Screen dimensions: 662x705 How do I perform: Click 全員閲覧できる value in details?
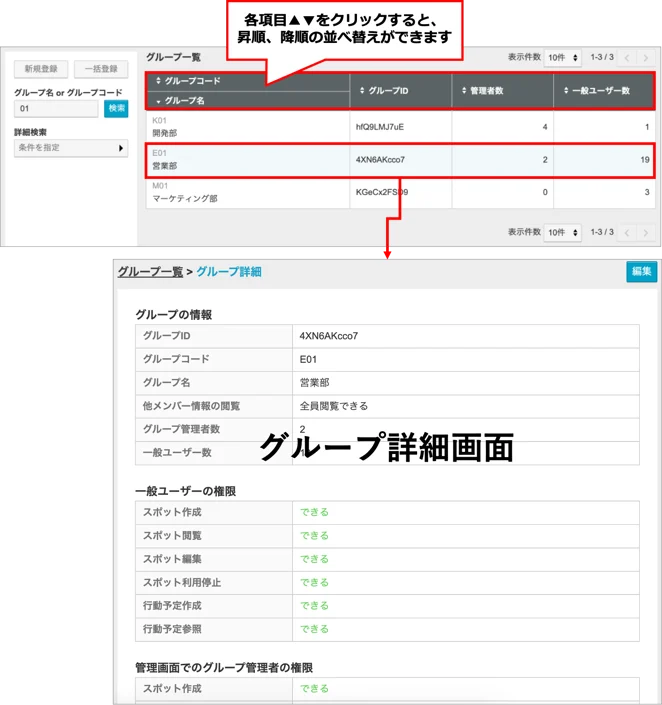click(334, 406)
